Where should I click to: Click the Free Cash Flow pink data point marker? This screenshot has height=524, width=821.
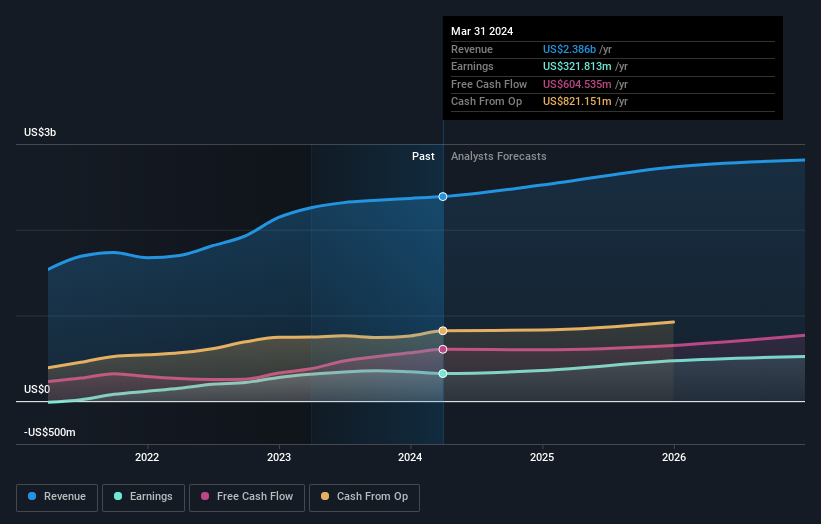click(443, 349)
